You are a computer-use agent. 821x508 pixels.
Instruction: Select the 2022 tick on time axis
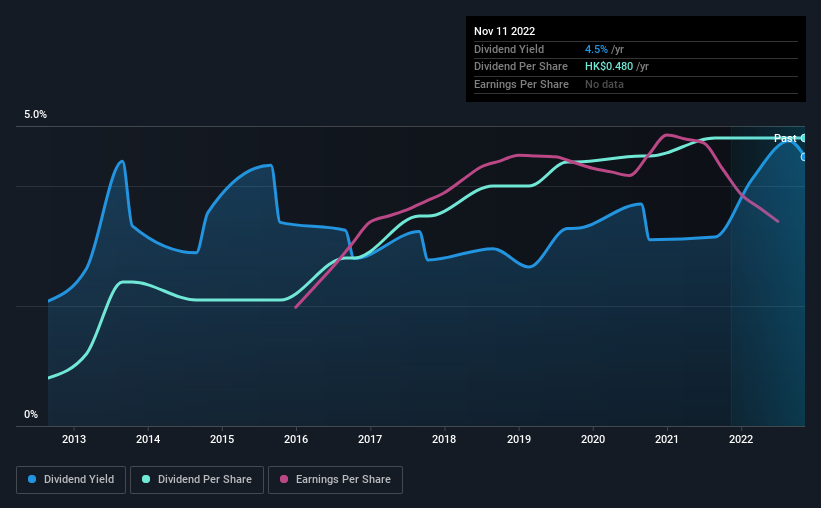pyautogui.click(x=741, y=439)
